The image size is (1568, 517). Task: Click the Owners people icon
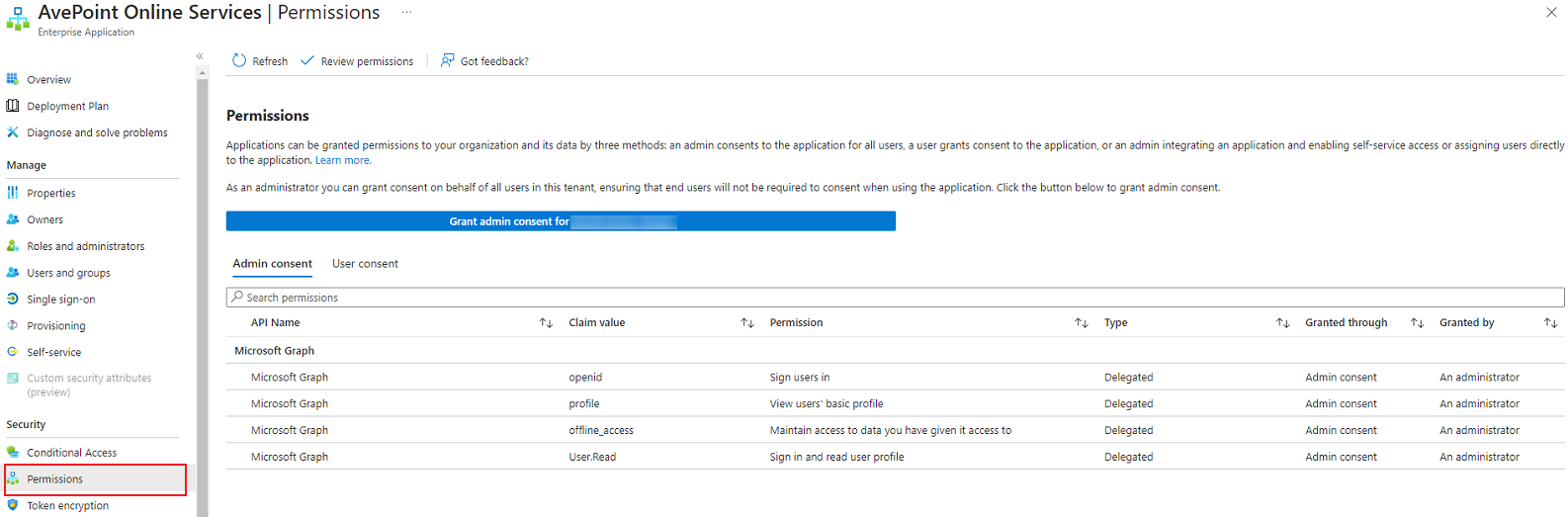(13, 219)
